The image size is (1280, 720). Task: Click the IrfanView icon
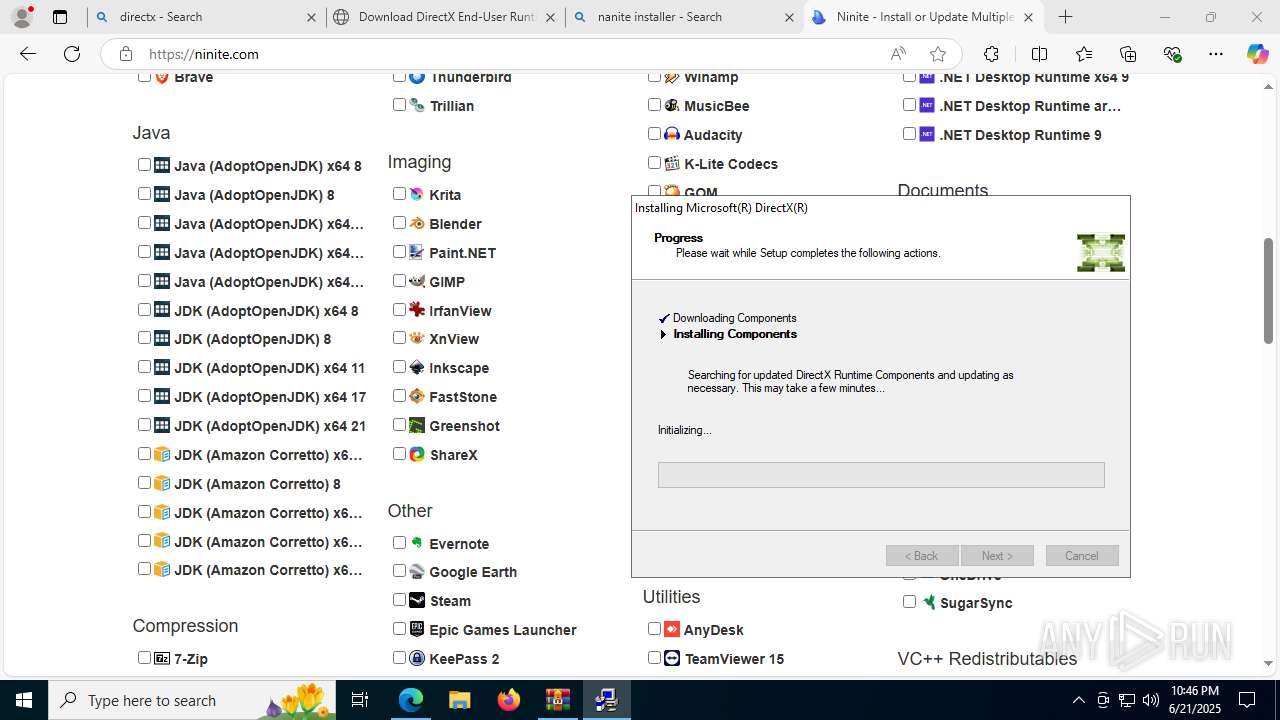417,310
